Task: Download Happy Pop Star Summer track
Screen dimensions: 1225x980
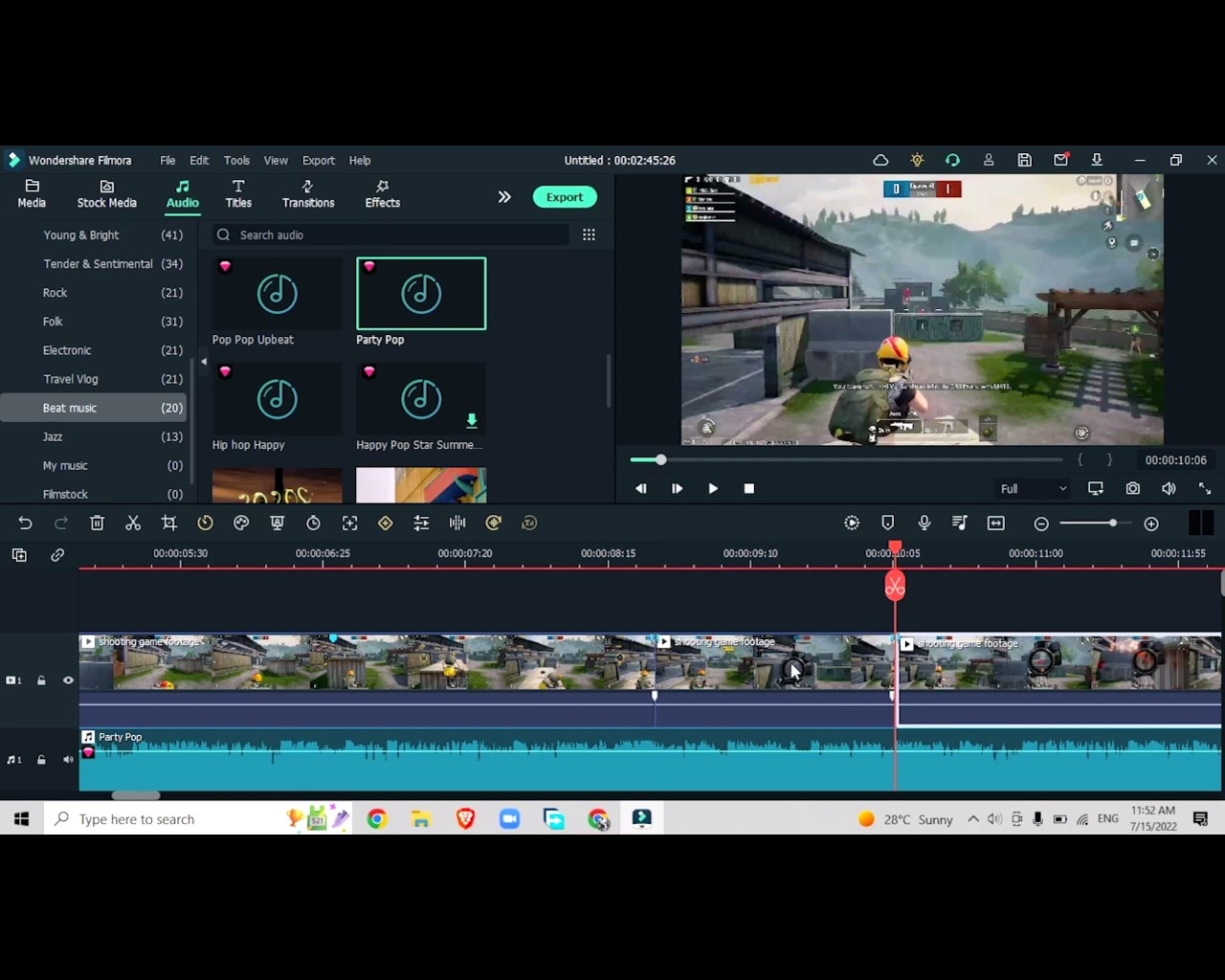Action: click(471, 421)
